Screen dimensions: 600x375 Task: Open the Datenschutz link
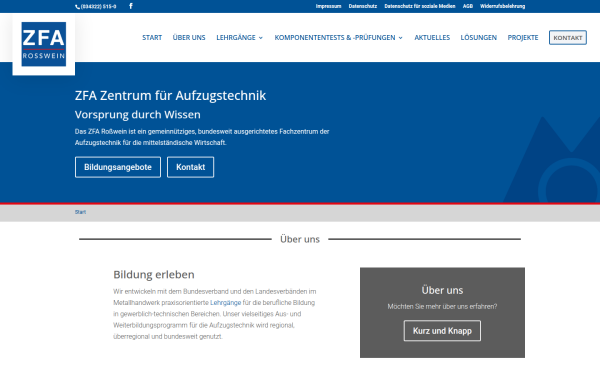(x=363, y=6)
